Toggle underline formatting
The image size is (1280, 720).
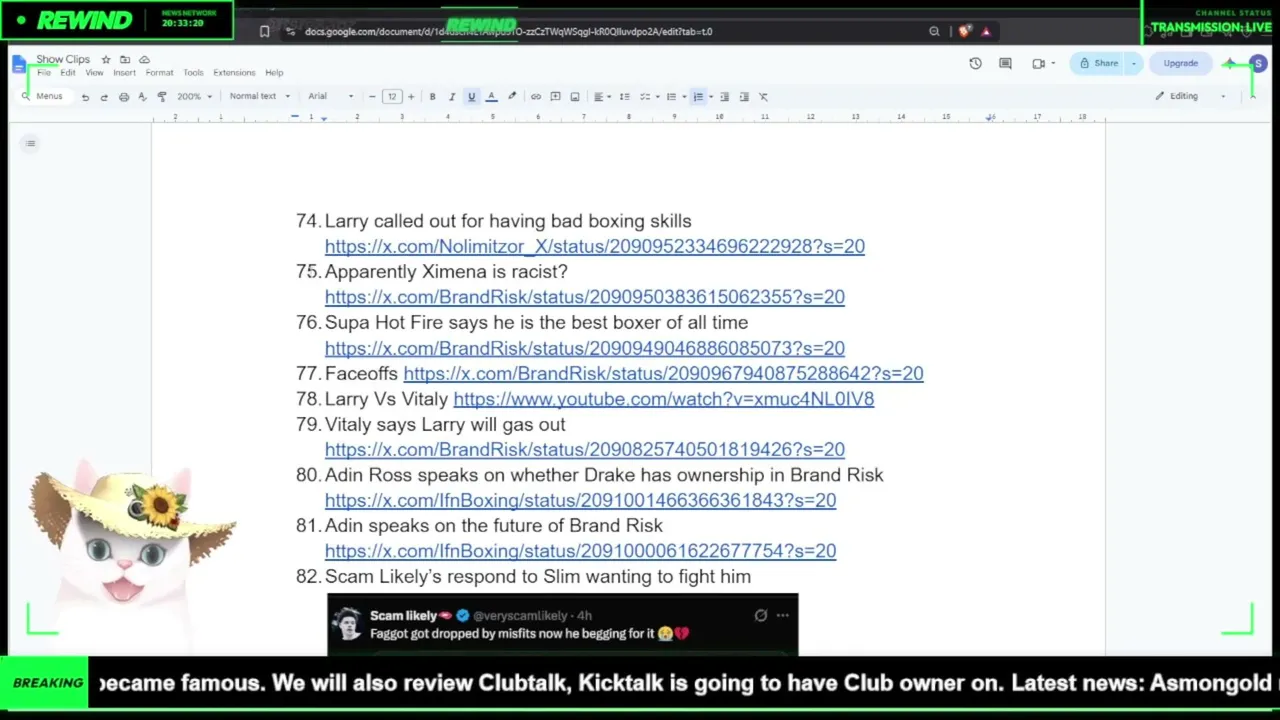click(472, 97)
